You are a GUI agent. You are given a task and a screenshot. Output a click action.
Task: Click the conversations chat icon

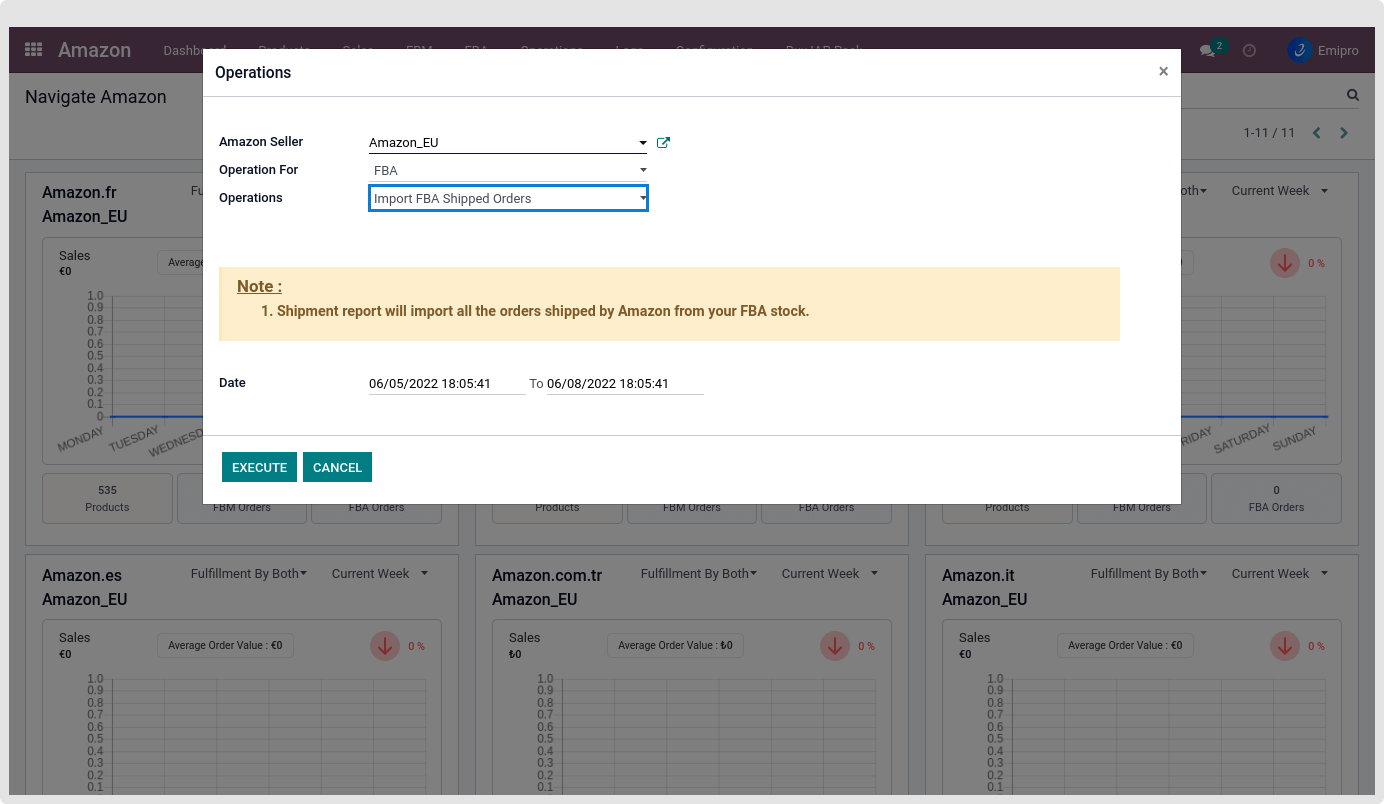click(x=1208, y=51)
